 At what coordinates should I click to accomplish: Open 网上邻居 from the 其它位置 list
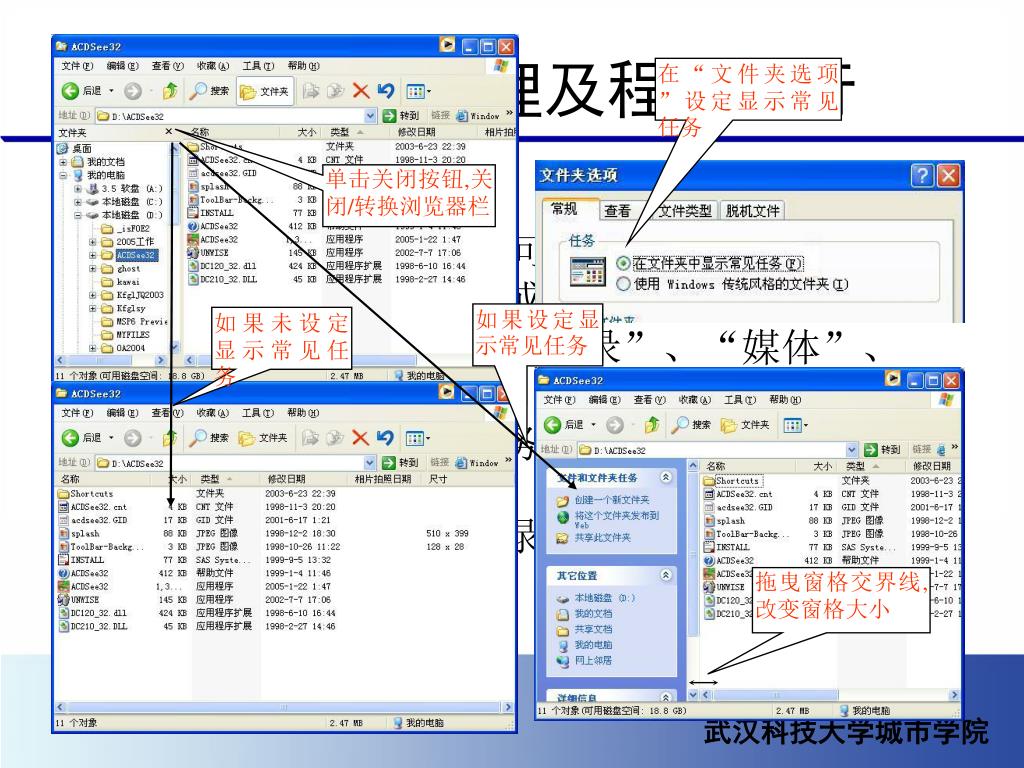point(592,661)
